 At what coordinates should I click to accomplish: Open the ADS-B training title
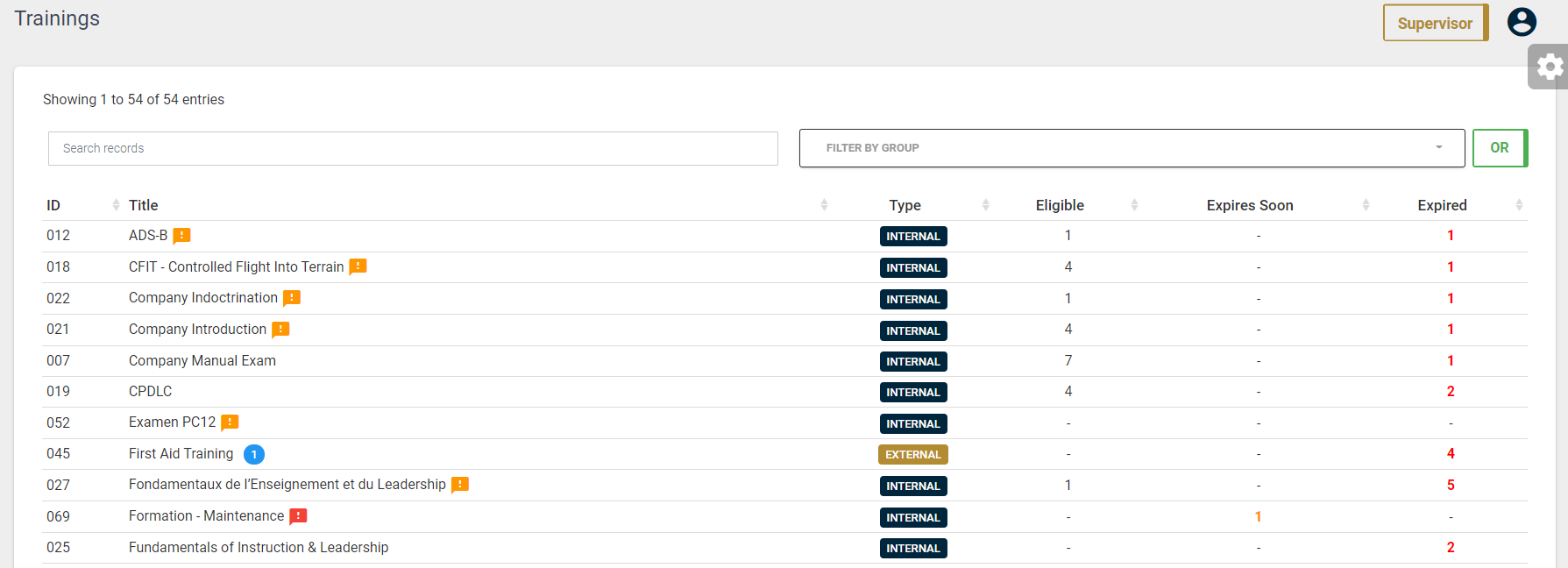[x=148, y=236]
